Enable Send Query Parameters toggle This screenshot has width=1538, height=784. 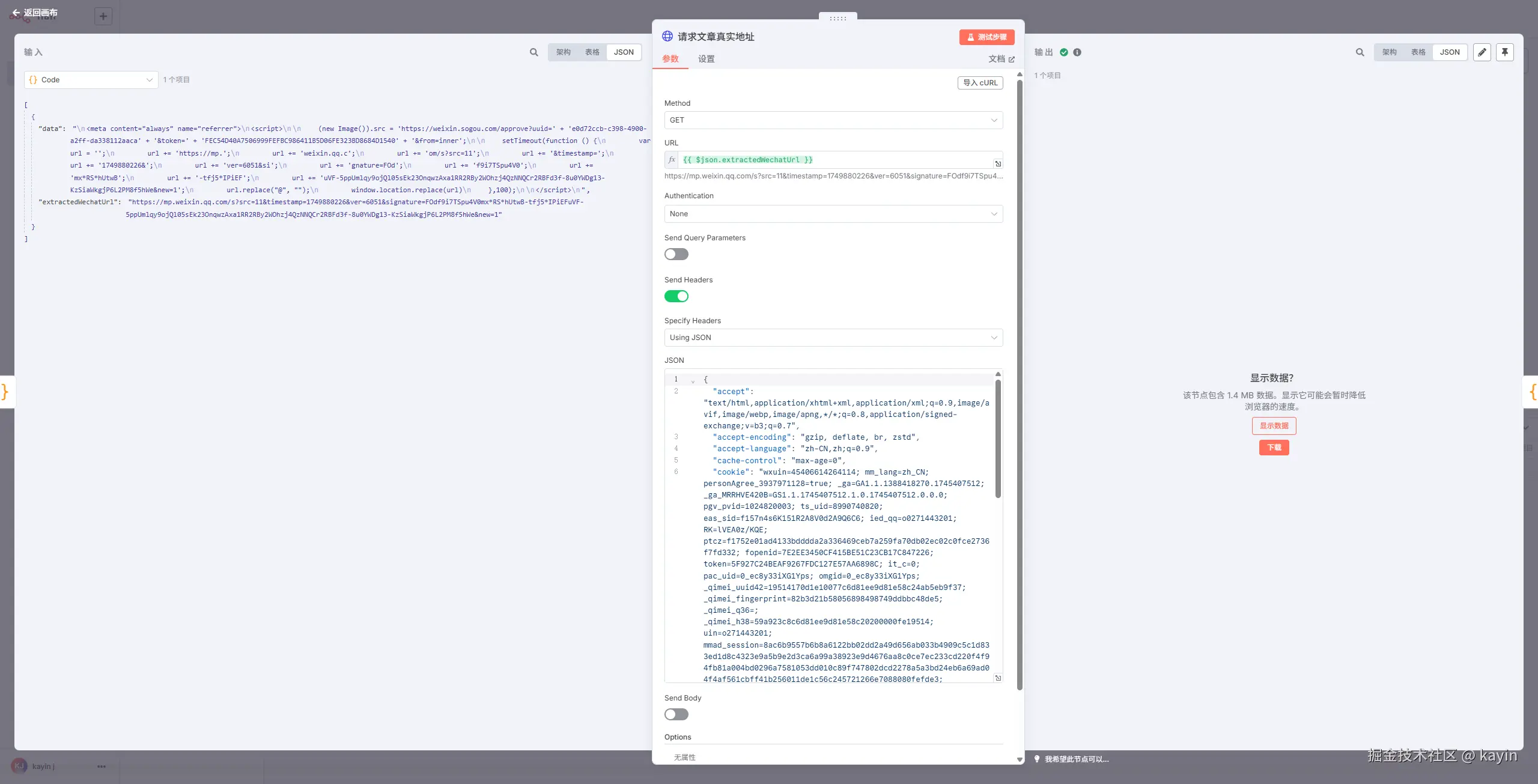[x=676, y=254]
